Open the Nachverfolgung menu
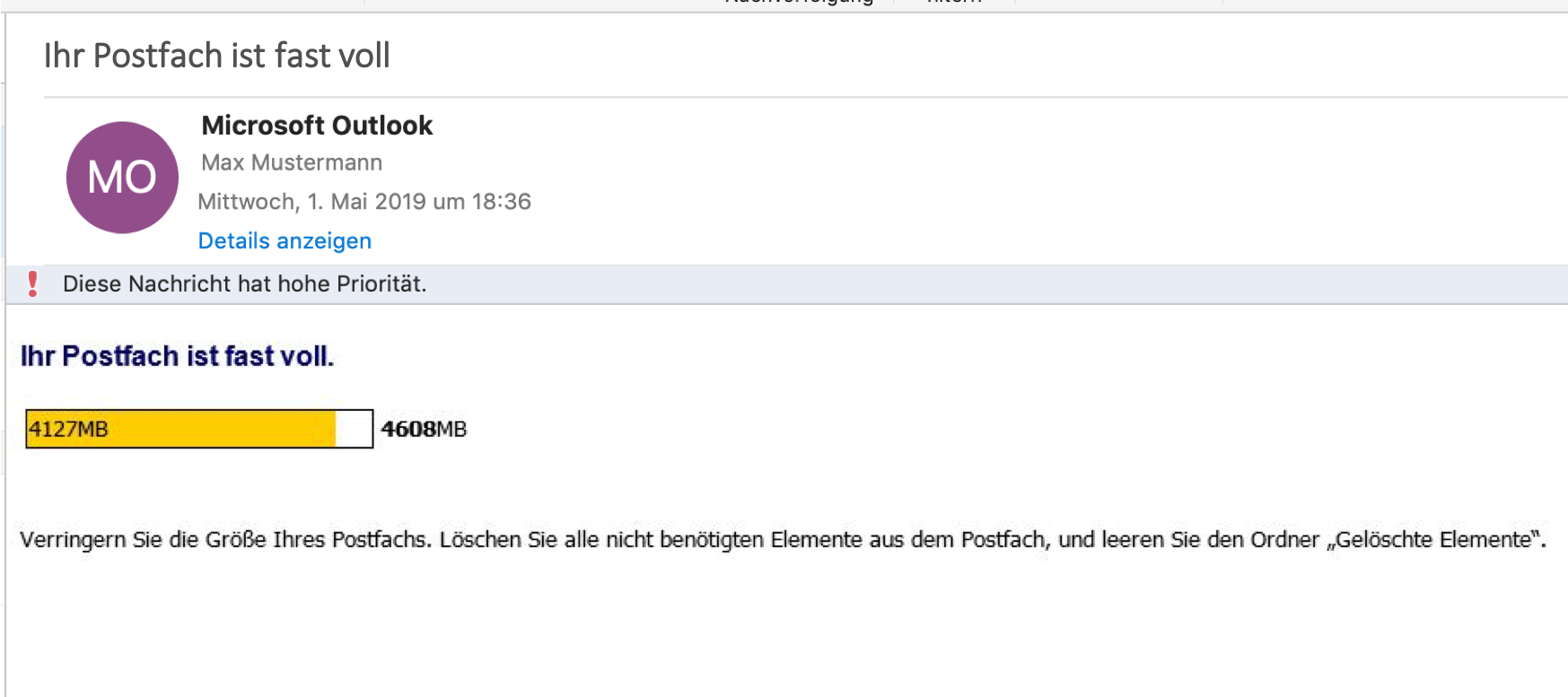Image resolution: width=1568 pixels, height=697 pixels. [x=797, y=3]
